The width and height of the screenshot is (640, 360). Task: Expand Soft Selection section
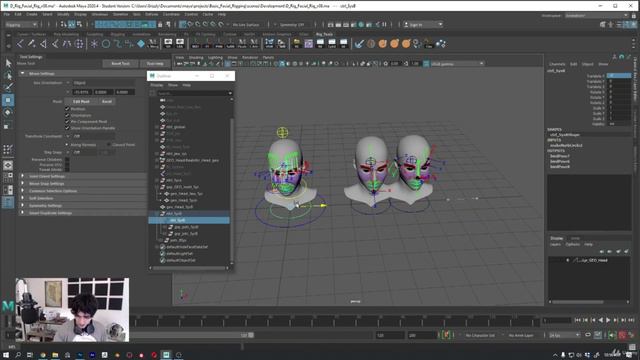tap(23, 198)
